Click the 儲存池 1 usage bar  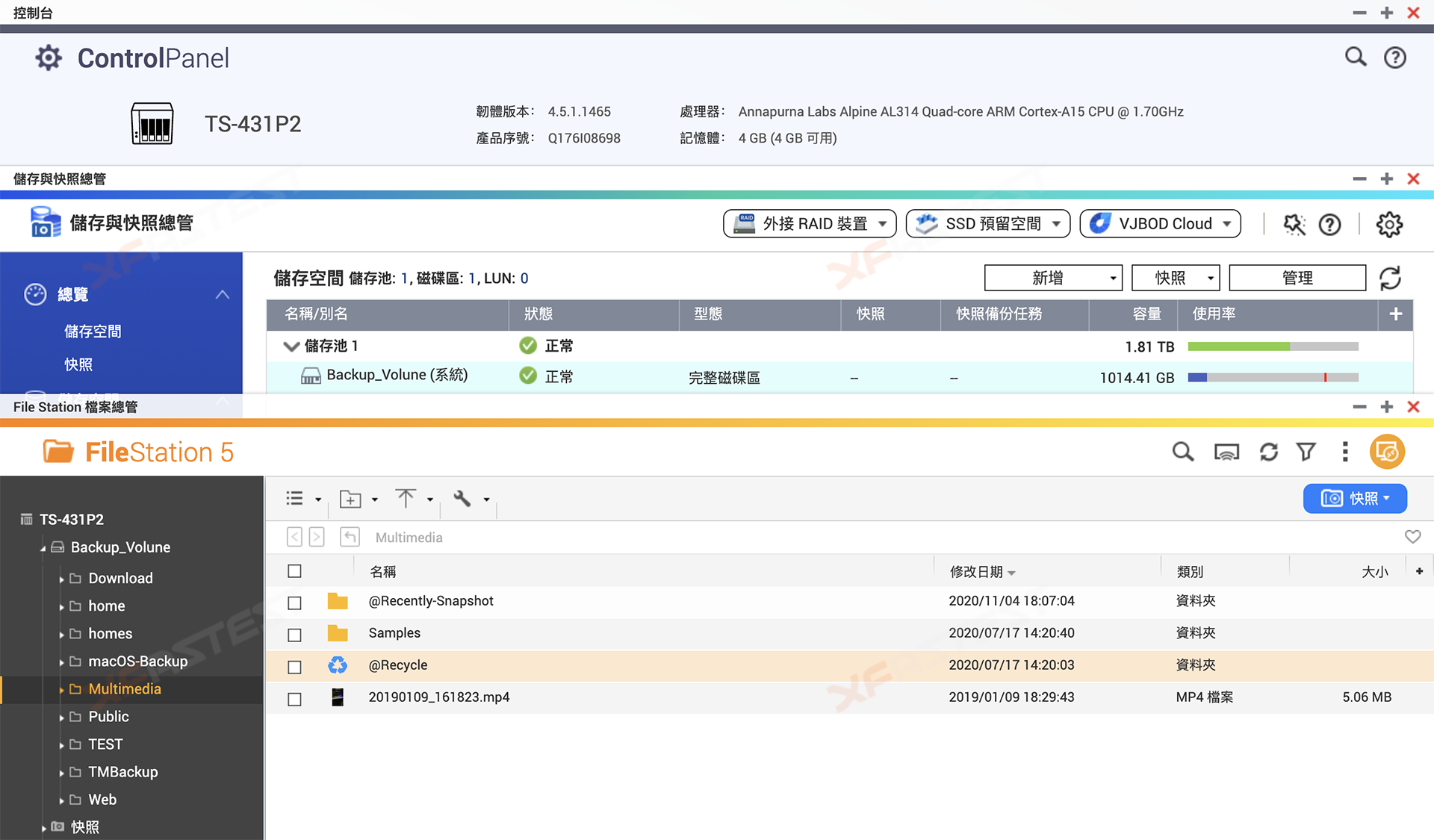[1273, 346]
